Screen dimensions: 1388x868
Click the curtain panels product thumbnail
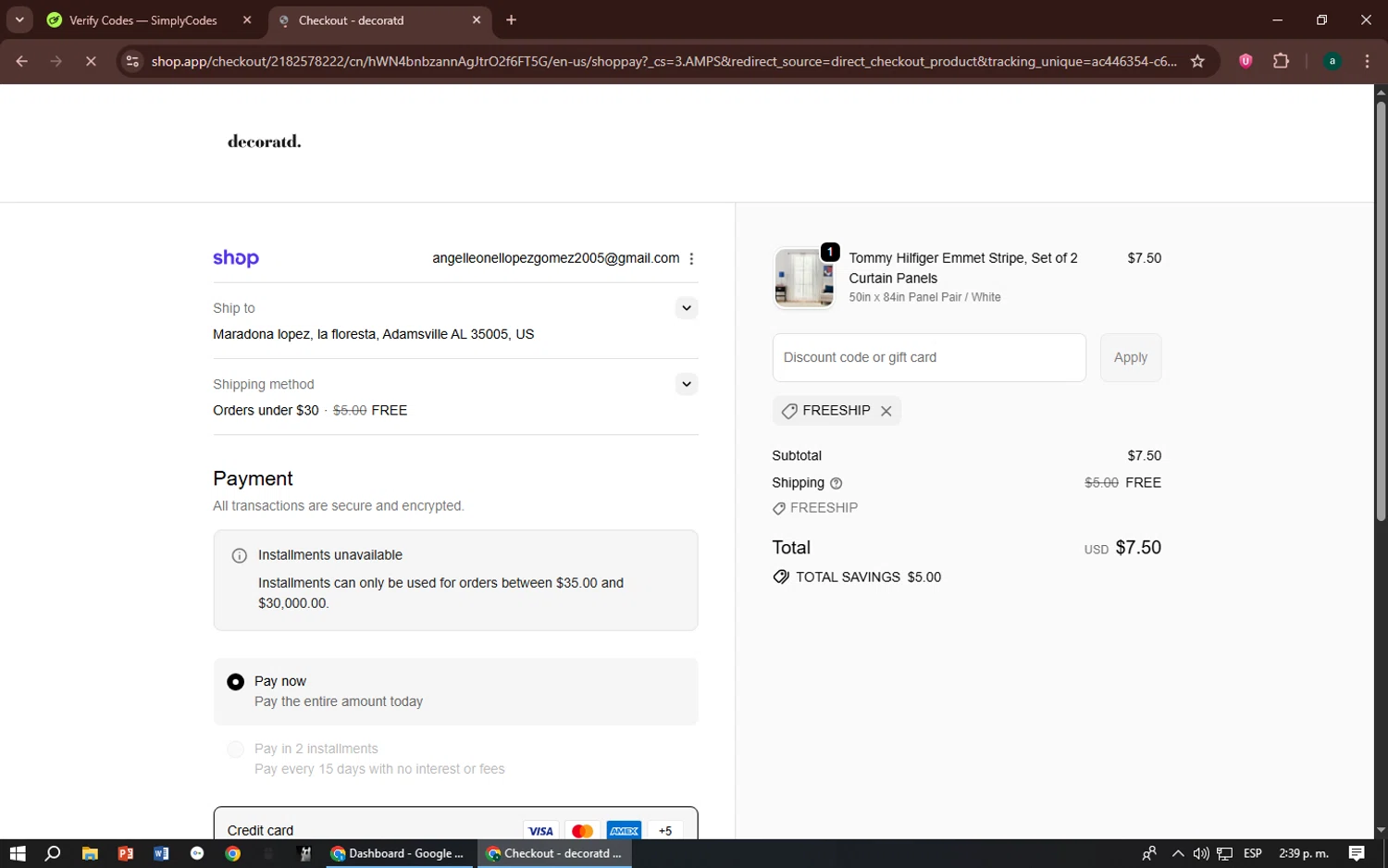point(804,278)
